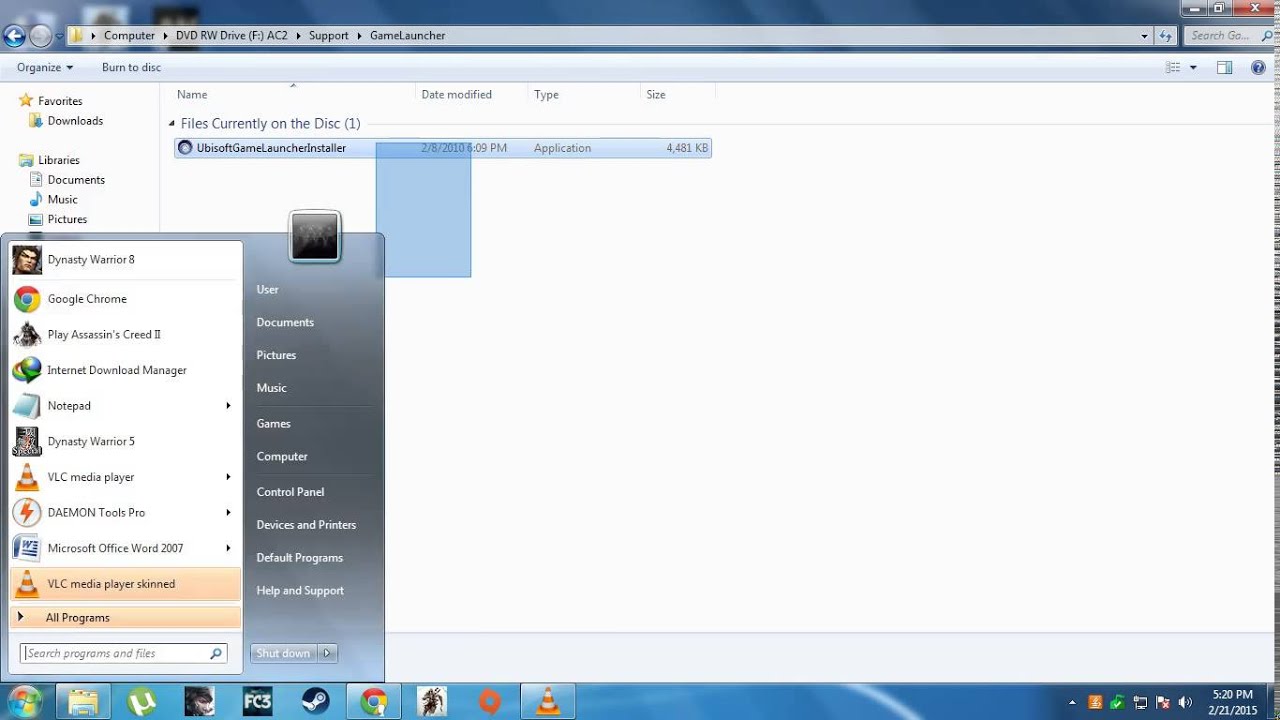The height and width of the screenshot is (720, 1280).
Task: Open Devices and Printers
Action: [x=306, y=525]
